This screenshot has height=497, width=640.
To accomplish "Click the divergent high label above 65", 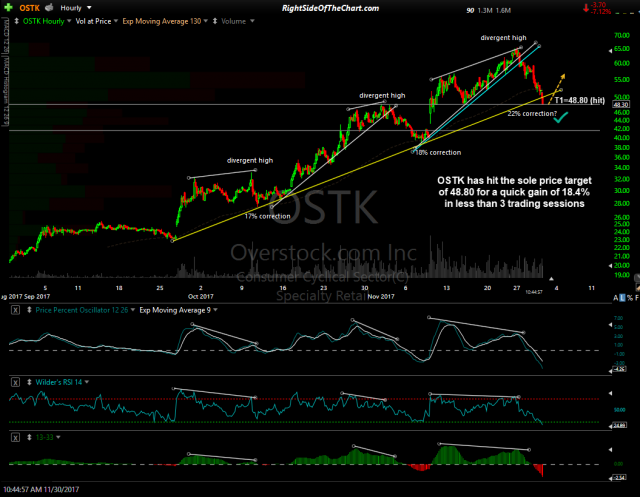I will (x=503, y=38).
